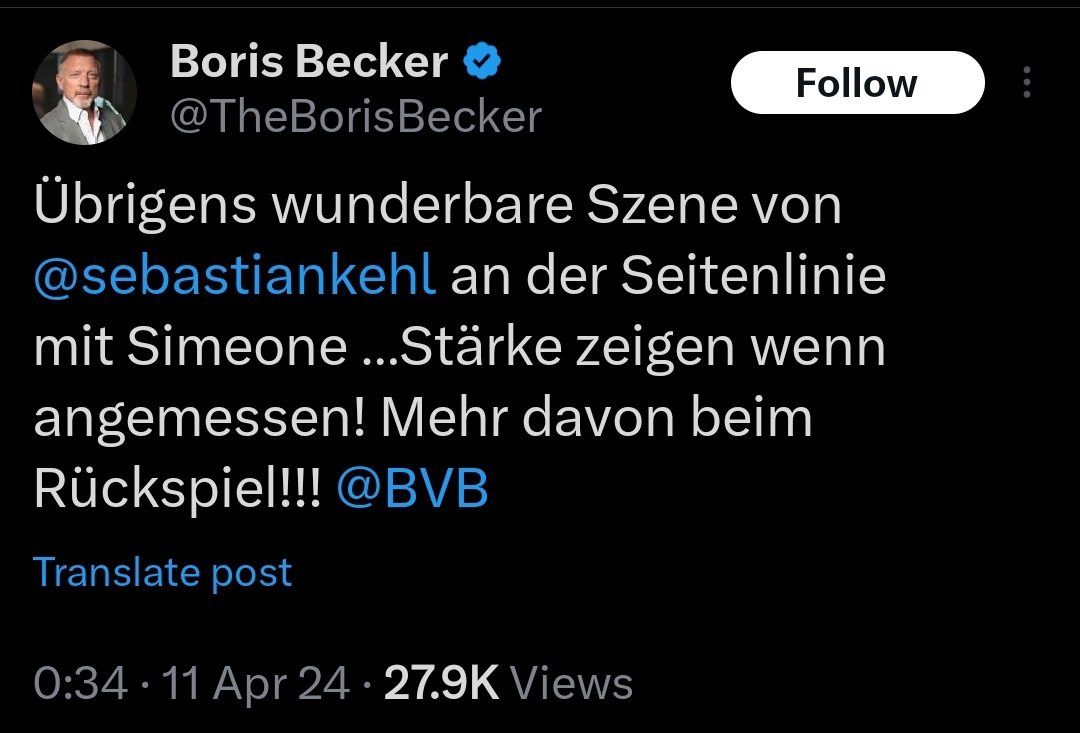Open the @sebastiankehl mention
Screen dimensions: 1080x733
tap(235, 275)
